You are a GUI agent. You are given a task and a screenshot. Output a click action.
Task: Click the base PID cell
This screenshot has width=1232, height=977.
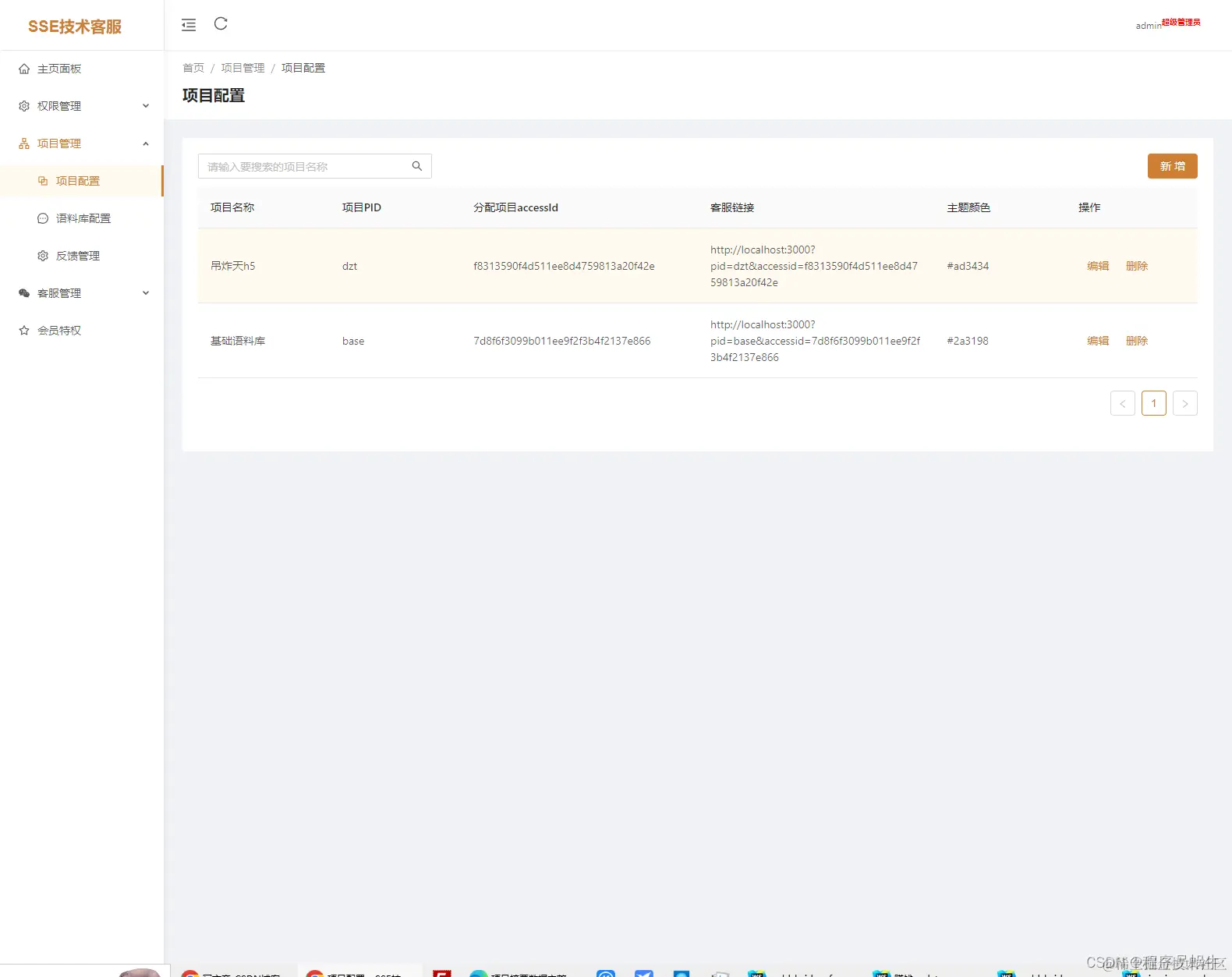353,341
